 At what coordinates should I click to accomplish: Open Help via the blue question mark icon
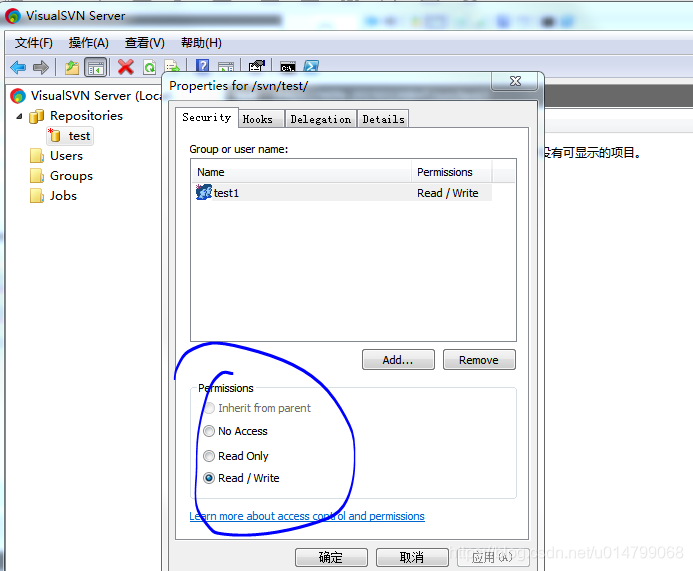202,65
